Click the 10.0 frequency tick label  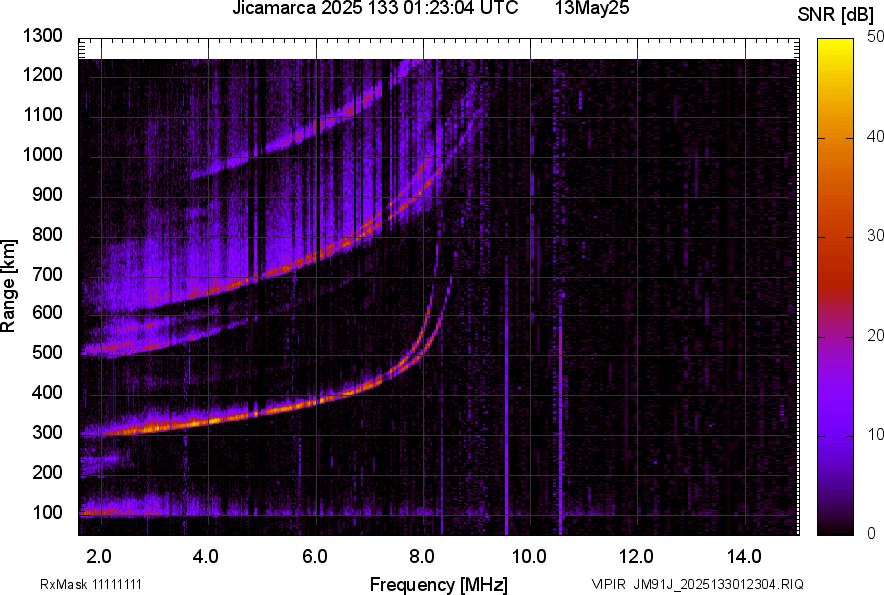(529, 557)
